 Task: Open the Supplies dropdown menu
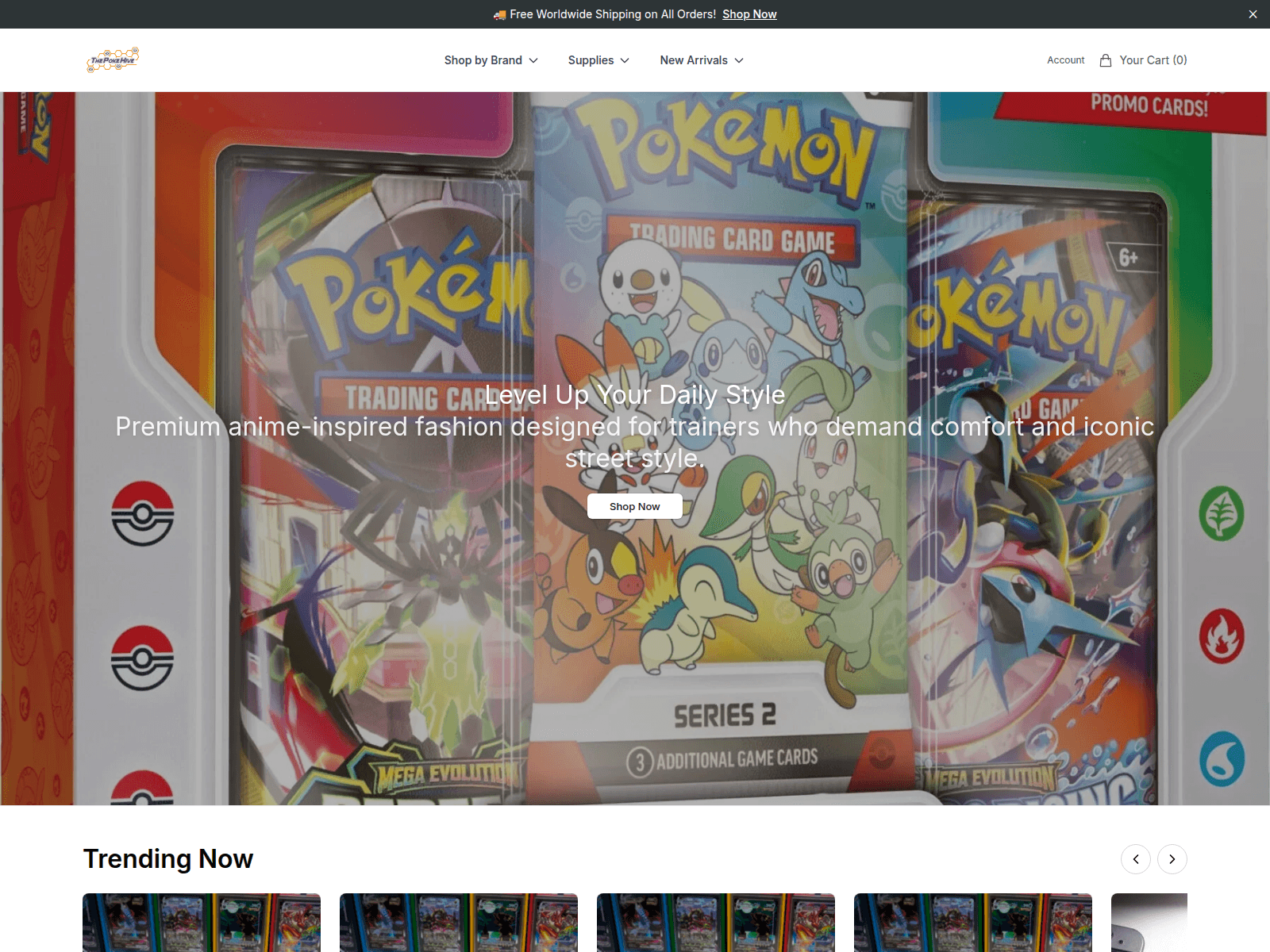click(598, 60)
